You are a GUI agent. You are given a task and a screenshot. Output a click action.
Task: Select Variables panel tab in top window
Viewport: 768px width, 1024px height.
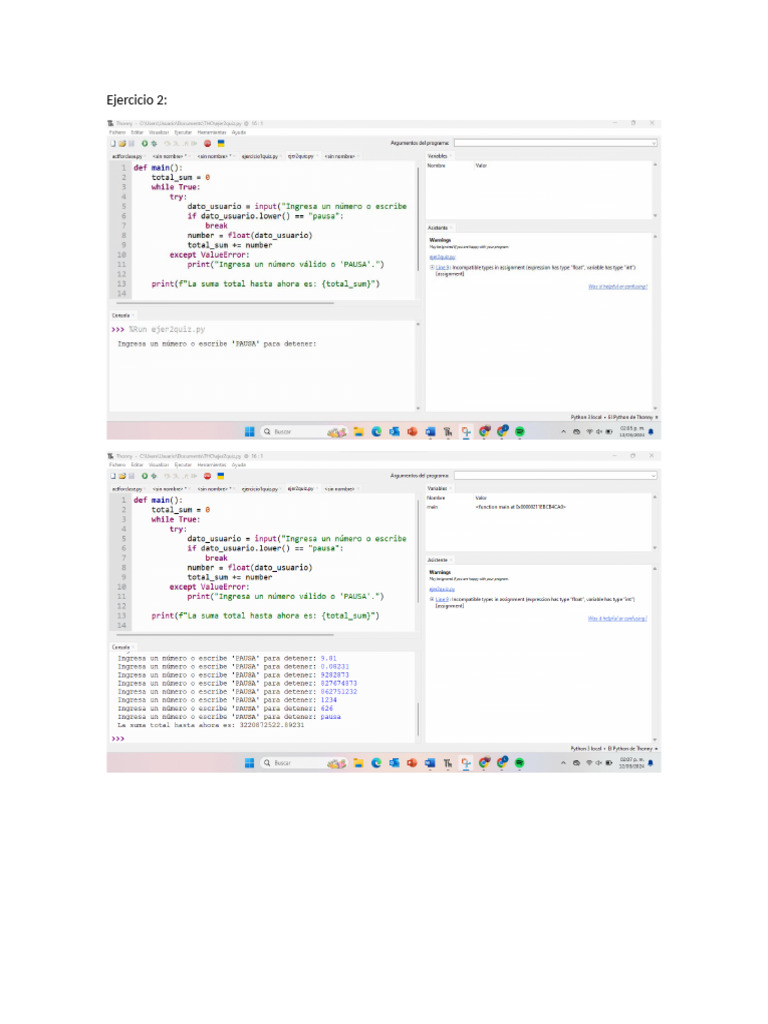pyautogui.click(x=438, y=156)
